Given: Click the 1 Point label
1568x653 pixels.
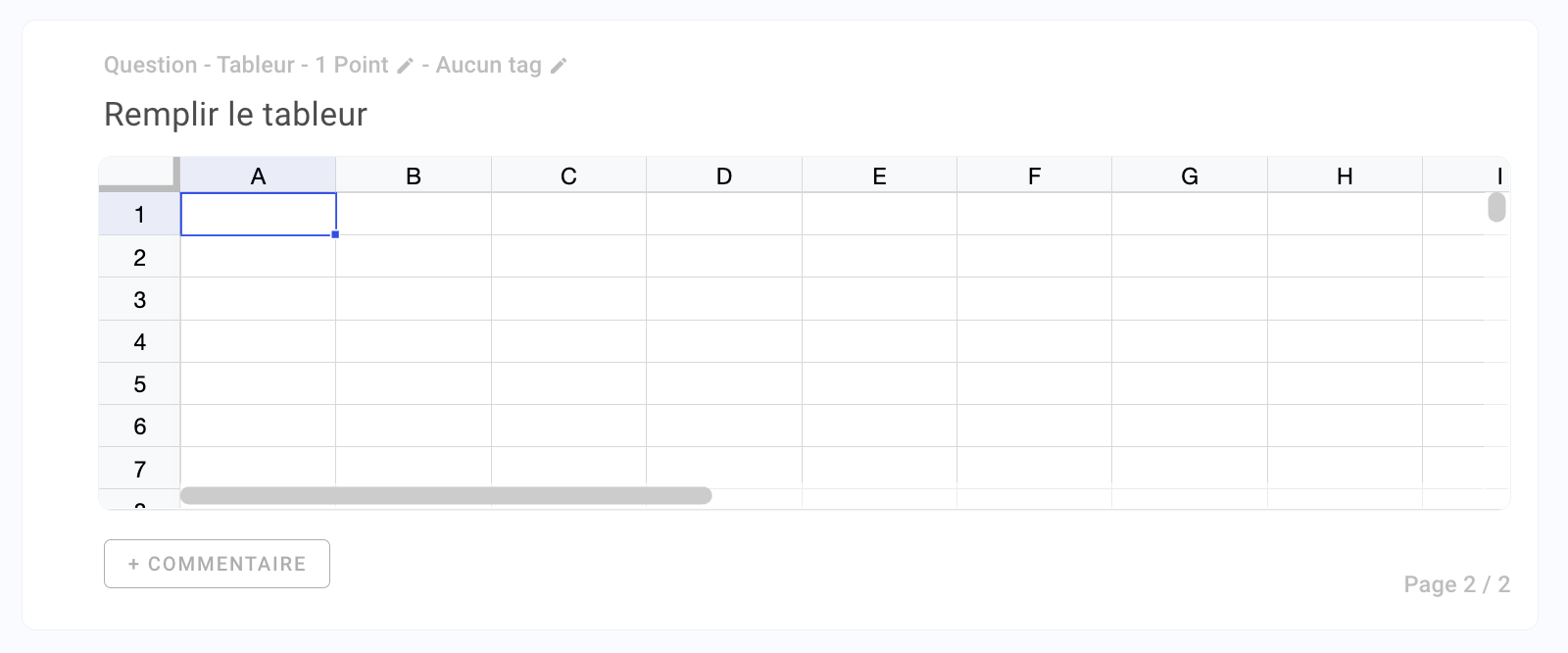Looking at the screenshot, I should point(352,65).
